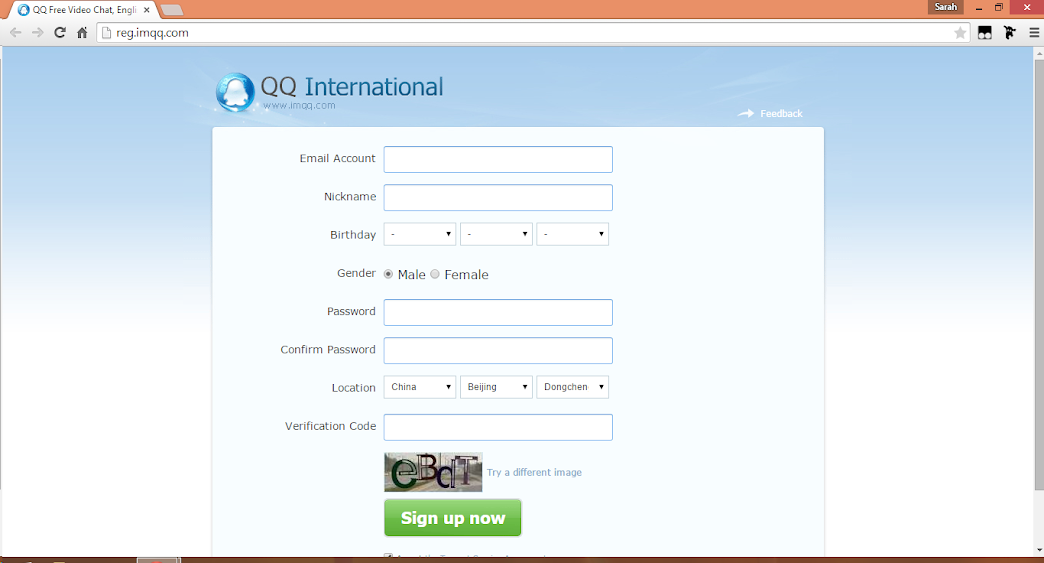Click the Verification Code input field

point(498,427)
